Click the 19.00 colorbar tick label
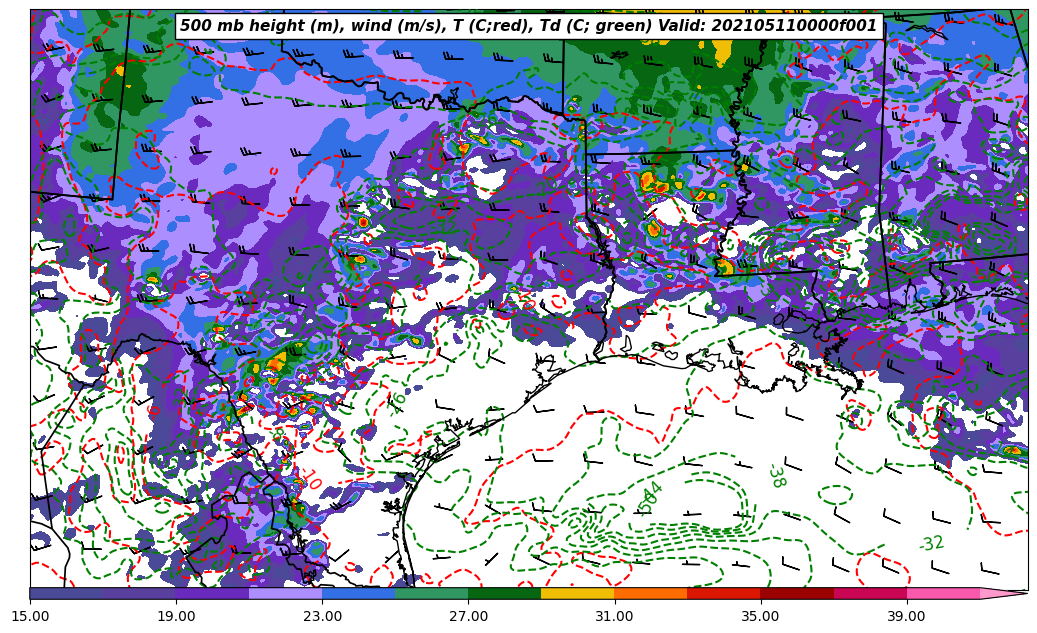This screenshot has height=633, width=1037. point(176,616)
